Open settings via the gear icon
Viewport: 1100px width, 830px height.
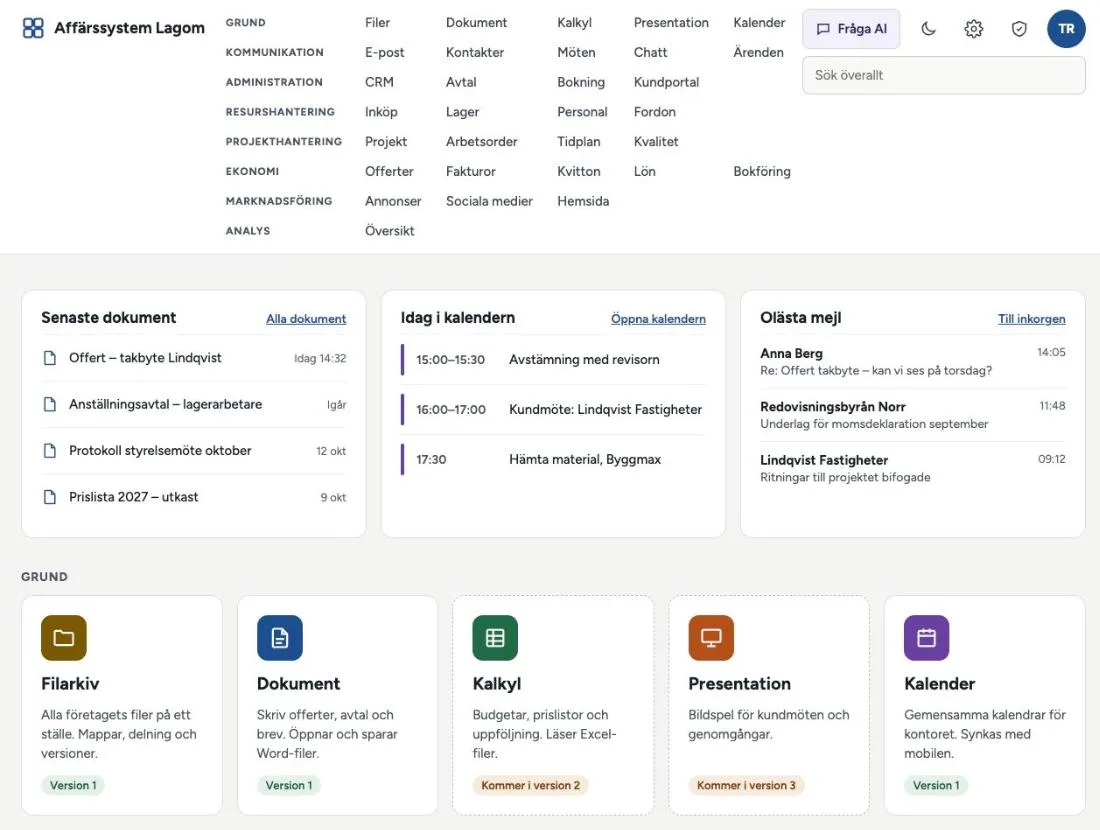[x=974, y=29]
